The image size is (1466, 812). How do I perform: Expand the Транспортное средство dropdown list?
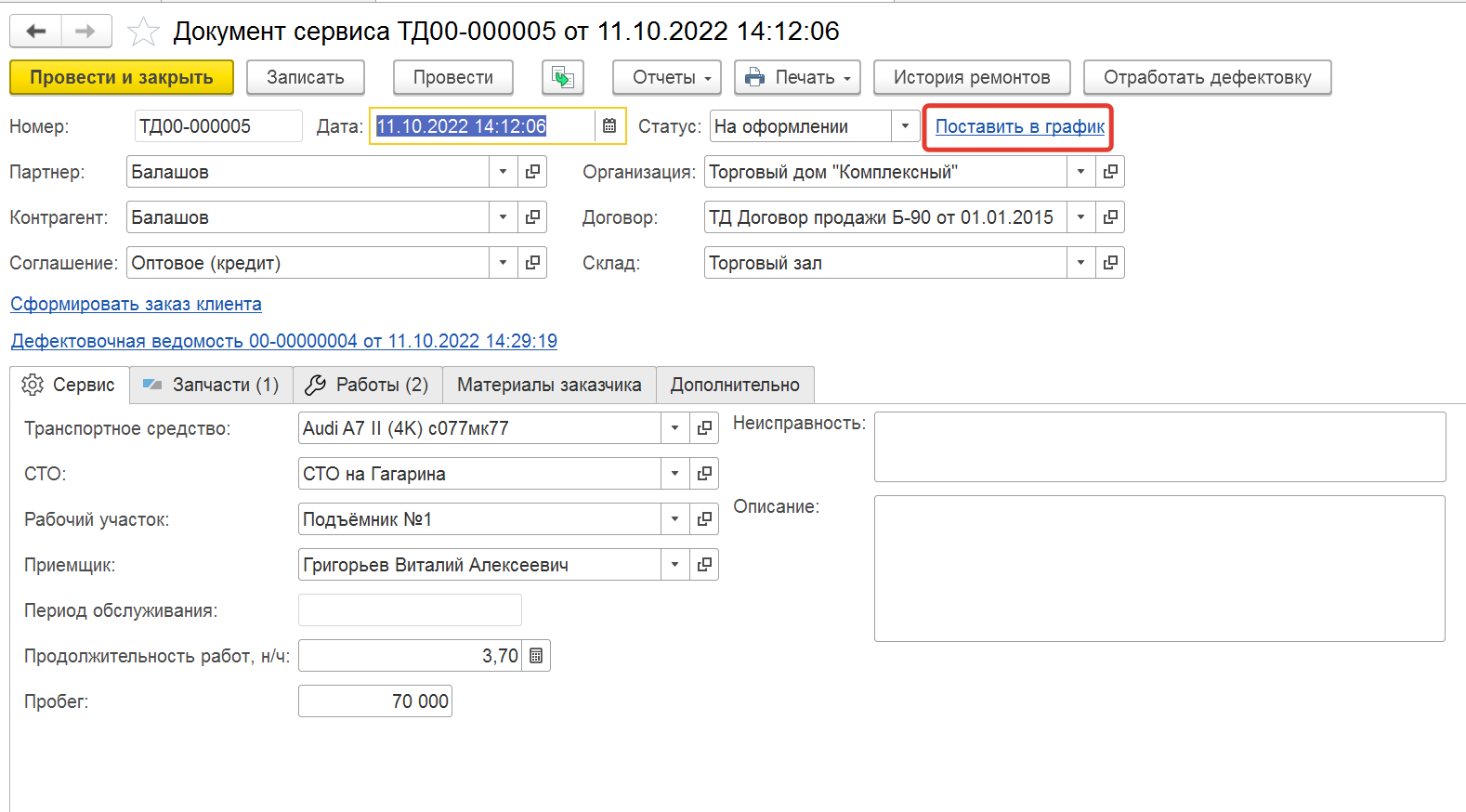coord(674,428)
